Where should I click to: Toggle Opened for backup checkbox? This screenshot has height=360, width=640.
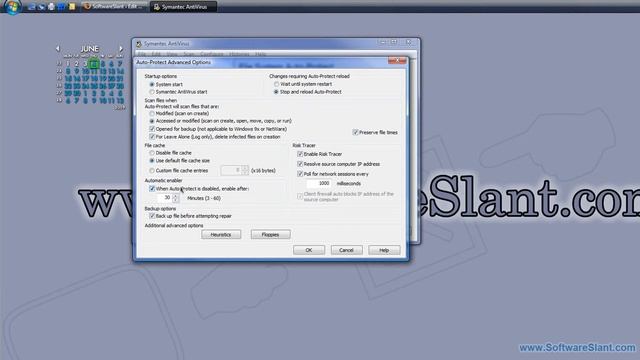tap(152, 129)
